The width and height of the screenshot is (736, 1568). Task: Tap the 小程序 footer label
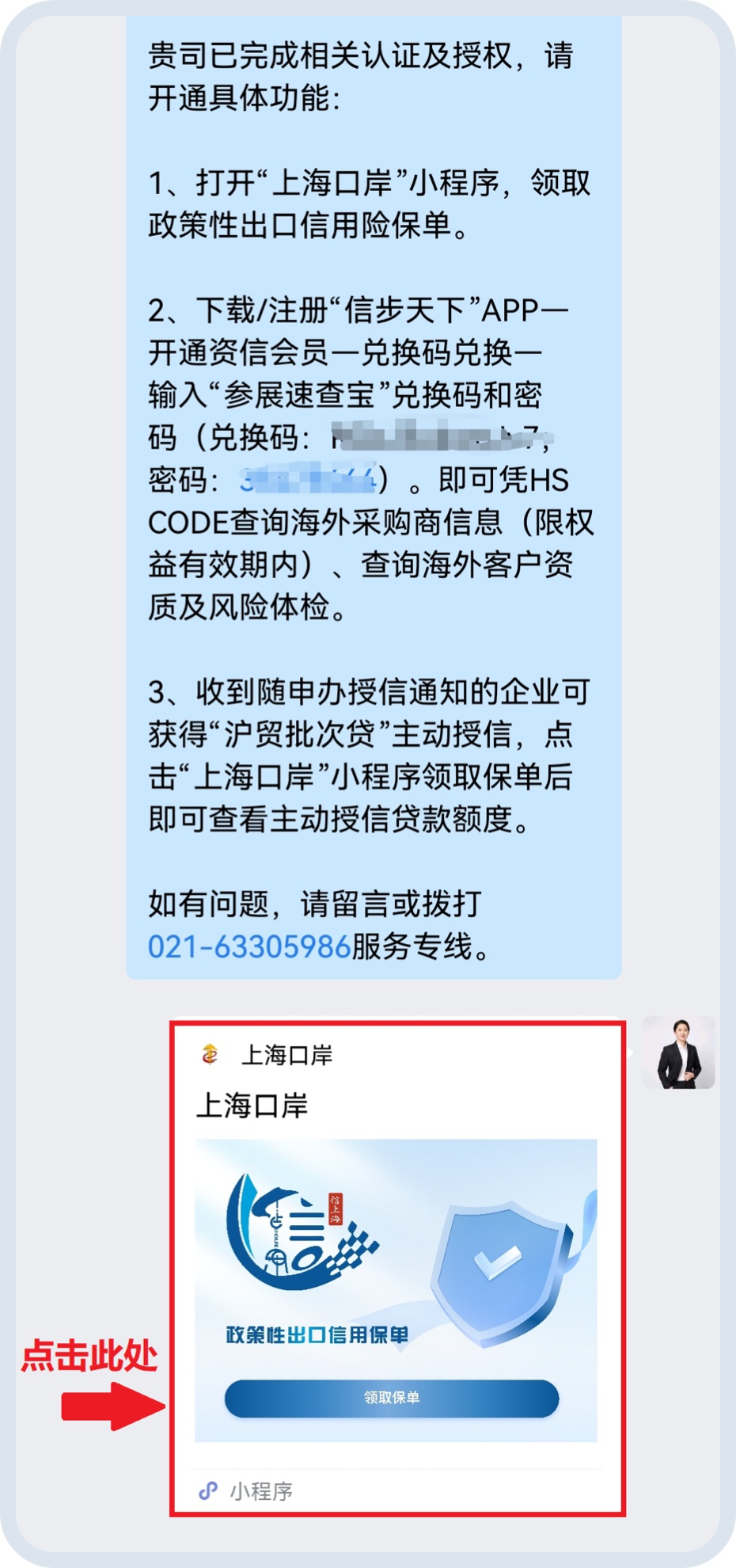(x=261, y=1491)
